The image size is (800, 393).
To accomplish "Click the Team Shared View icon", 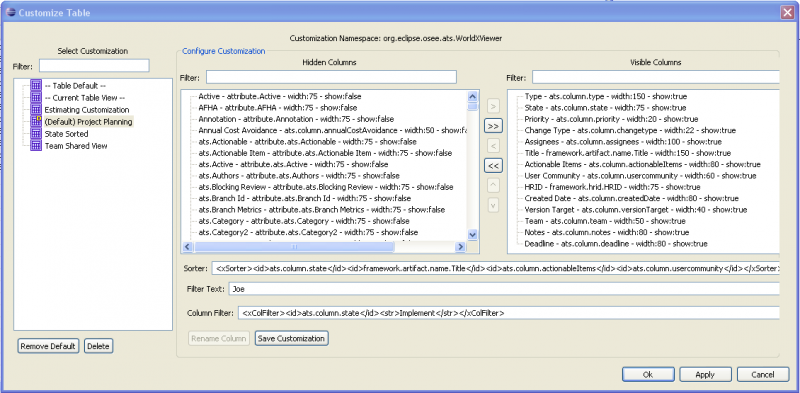I will 36,145.
